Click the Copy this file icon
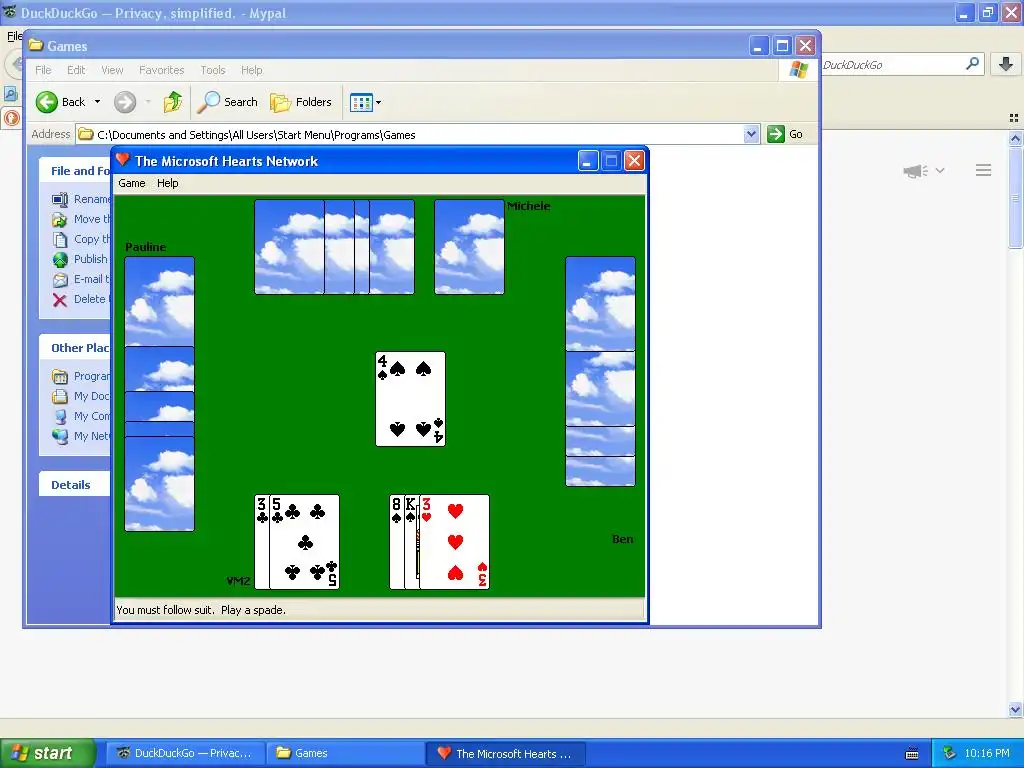The height and width of the screenshot is (768, 1024). click(60, 240)
